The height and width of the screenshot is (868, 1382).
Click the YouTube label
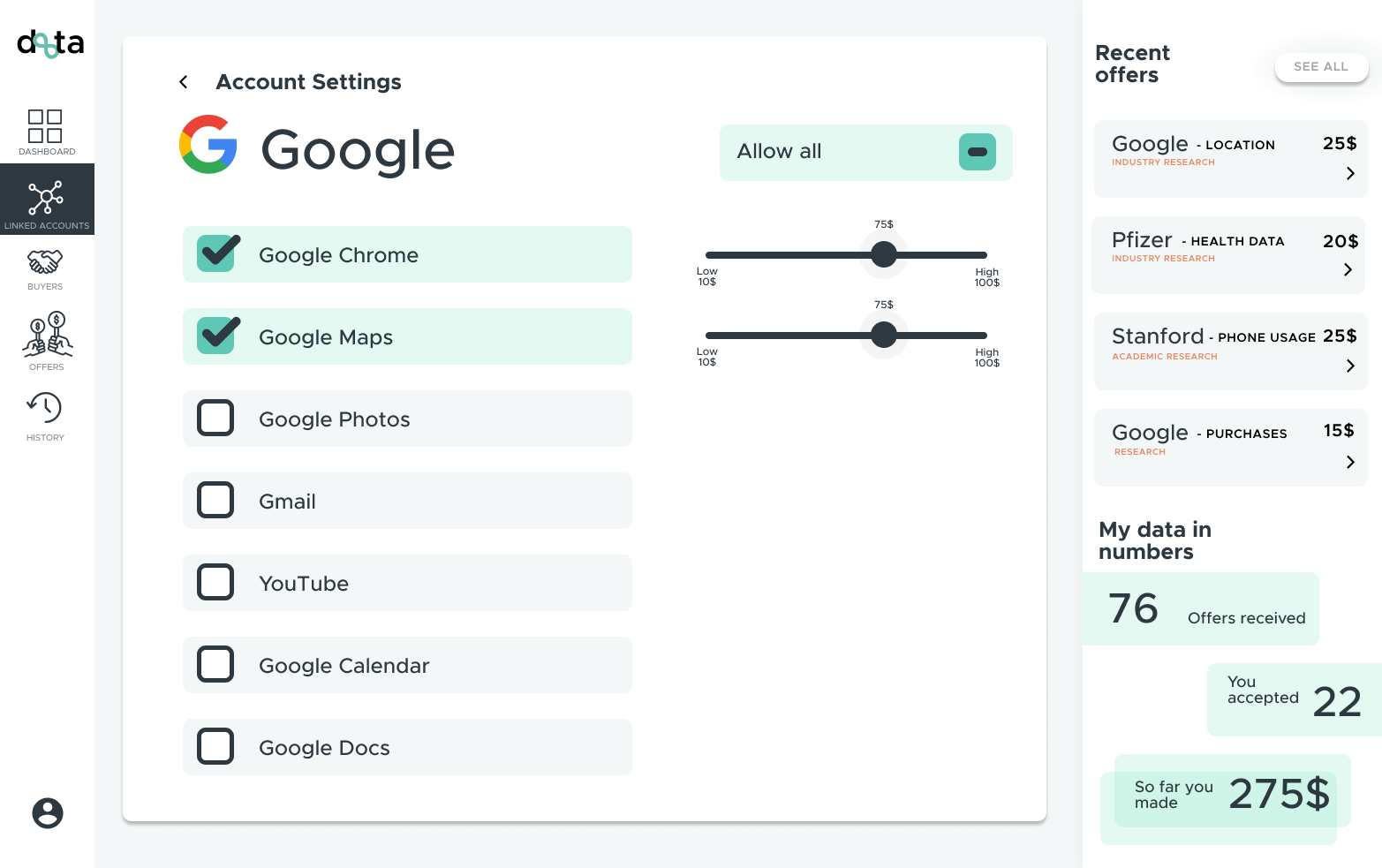pyautogui.click(x=304, y=584)
